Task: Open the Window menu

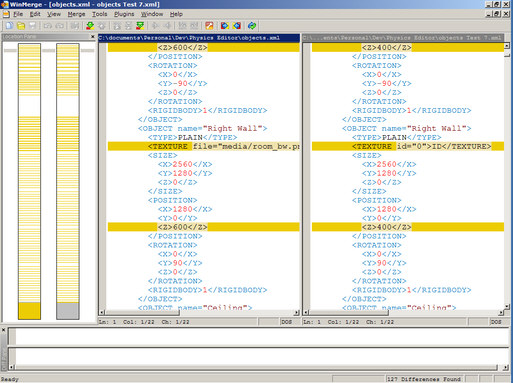Action: point(152,14)
